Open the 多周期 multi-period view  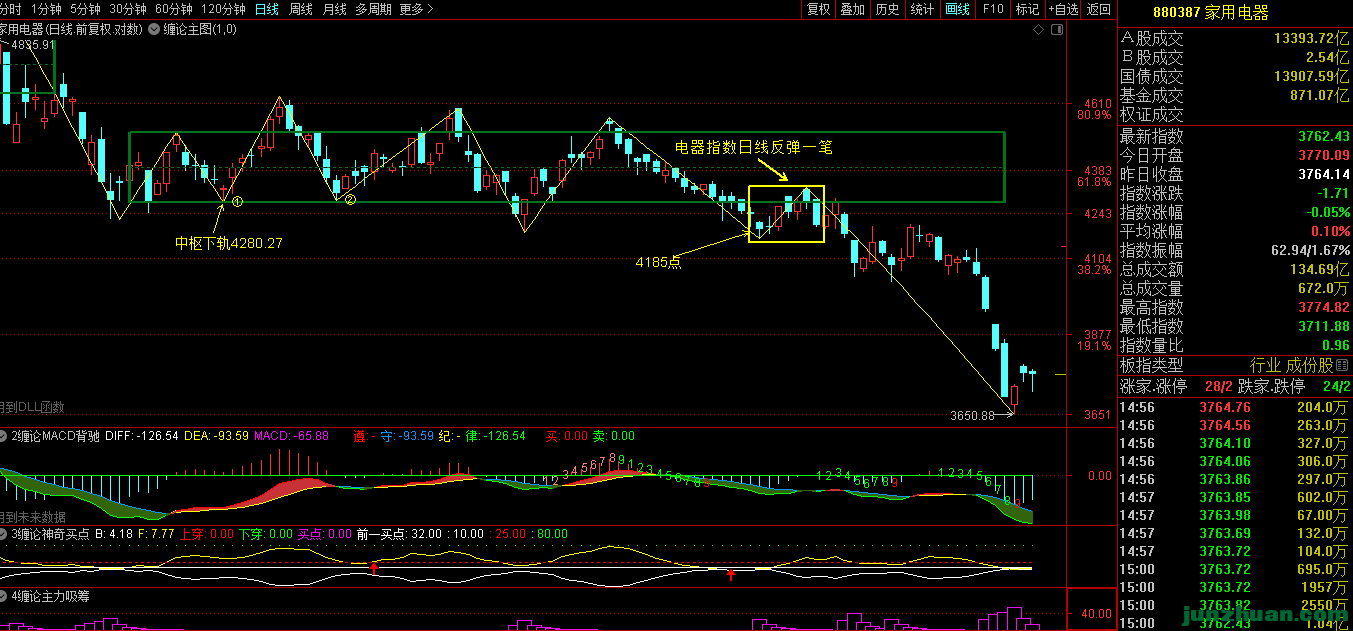[x=373, y=9]
